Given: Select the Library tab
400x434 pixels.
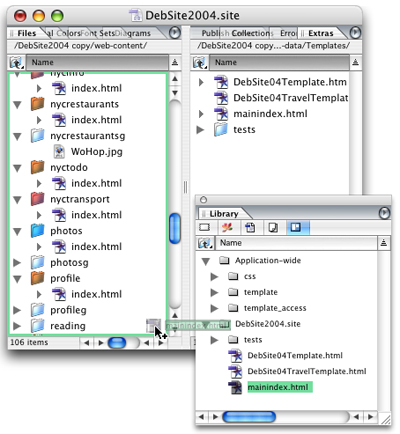Looking at the screenshot, I should coord(224,214).
